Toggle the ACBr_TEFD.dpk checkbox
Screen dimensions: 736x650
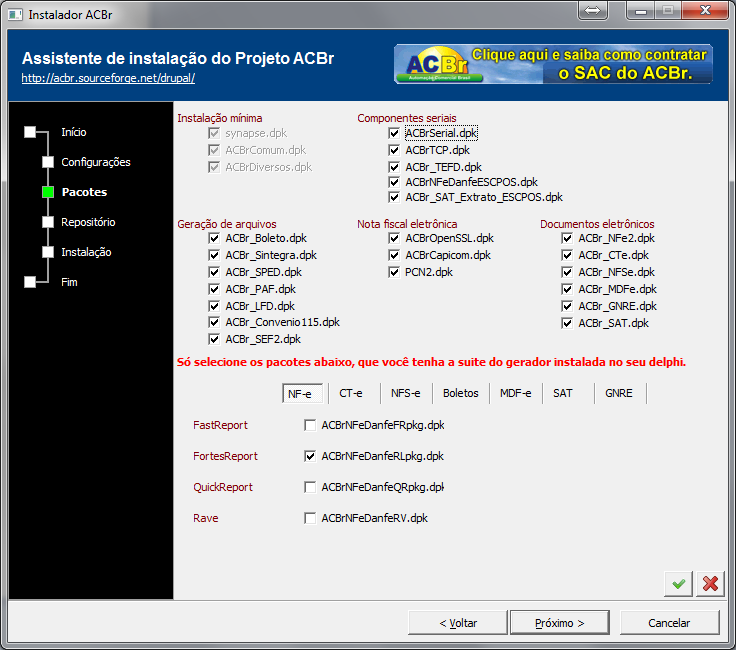pos(394,167)
